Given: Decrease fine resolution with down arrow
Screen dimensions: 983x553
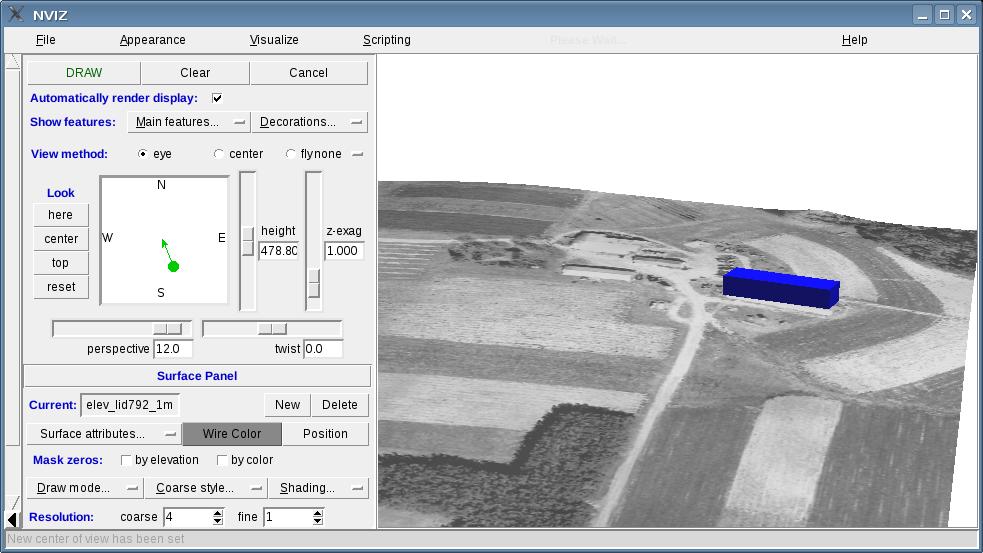Looking at the screenshot, I should (318, 522).
